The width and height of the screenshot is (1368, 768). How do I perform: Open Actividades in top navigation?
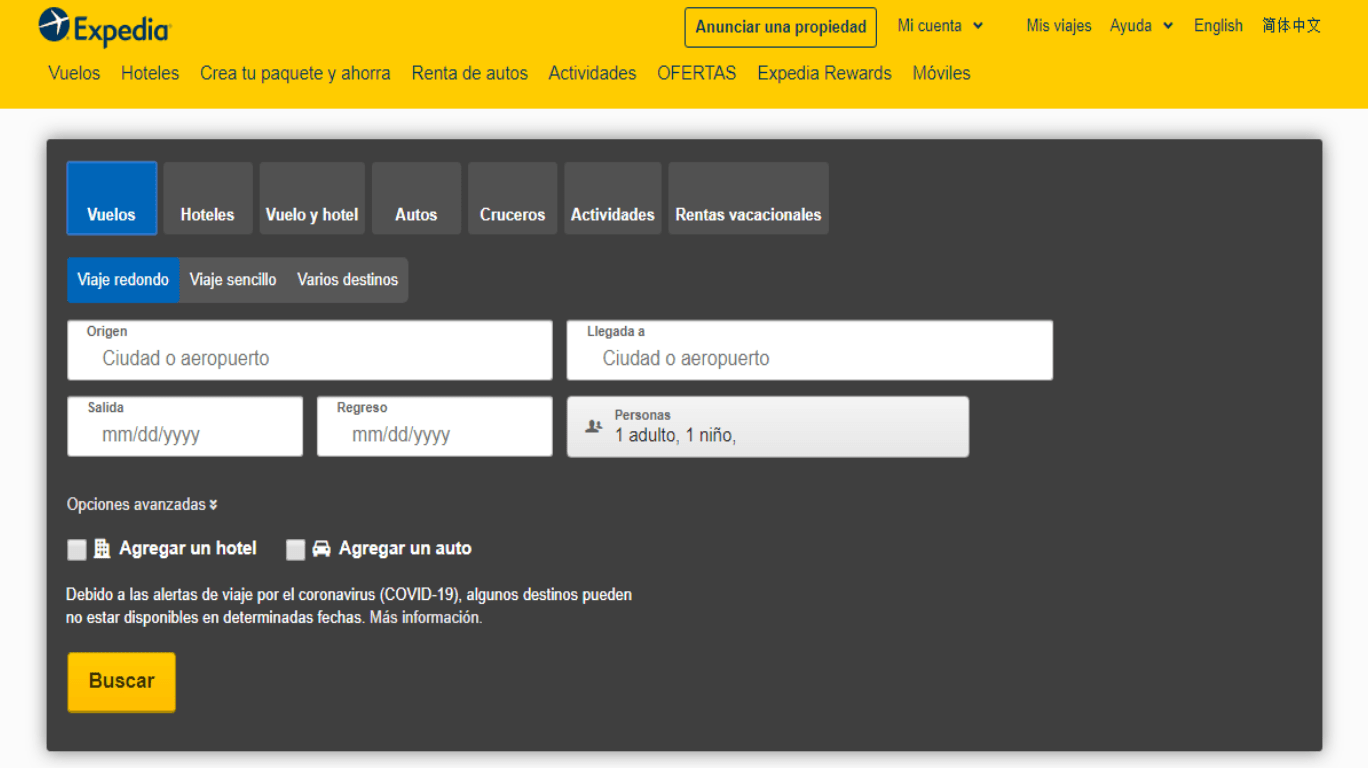(x=592, y=73)
